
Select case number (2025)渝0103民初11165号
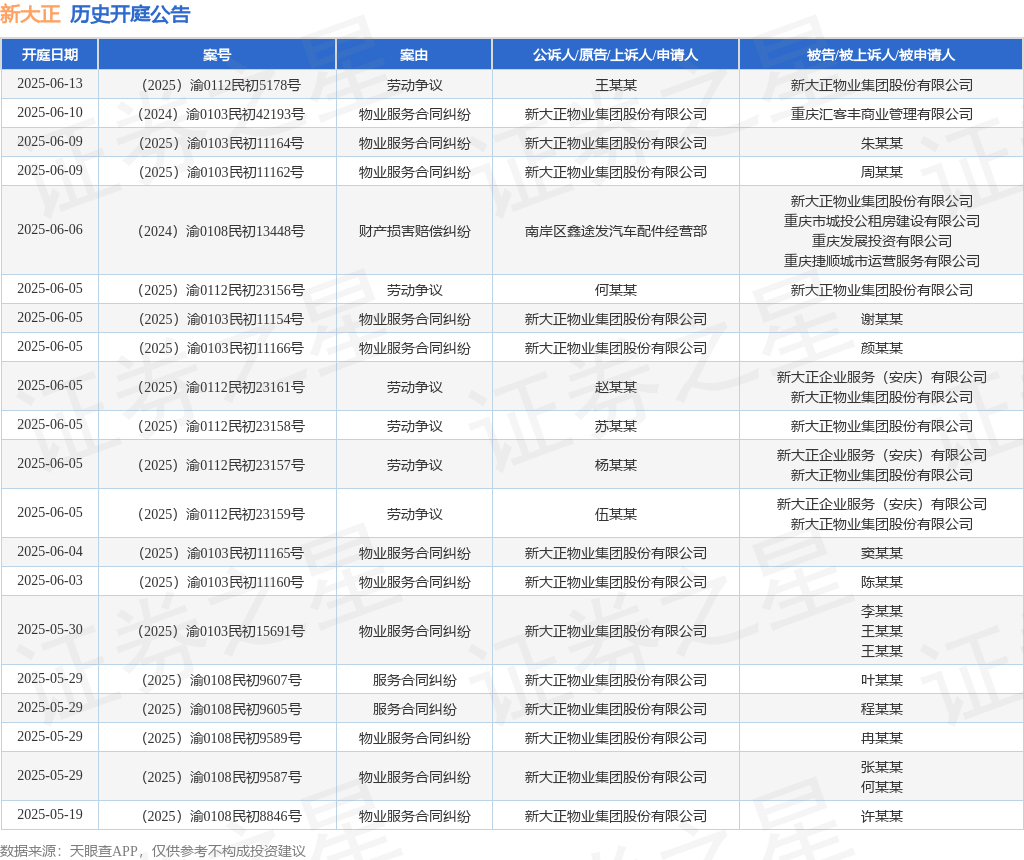221,553
